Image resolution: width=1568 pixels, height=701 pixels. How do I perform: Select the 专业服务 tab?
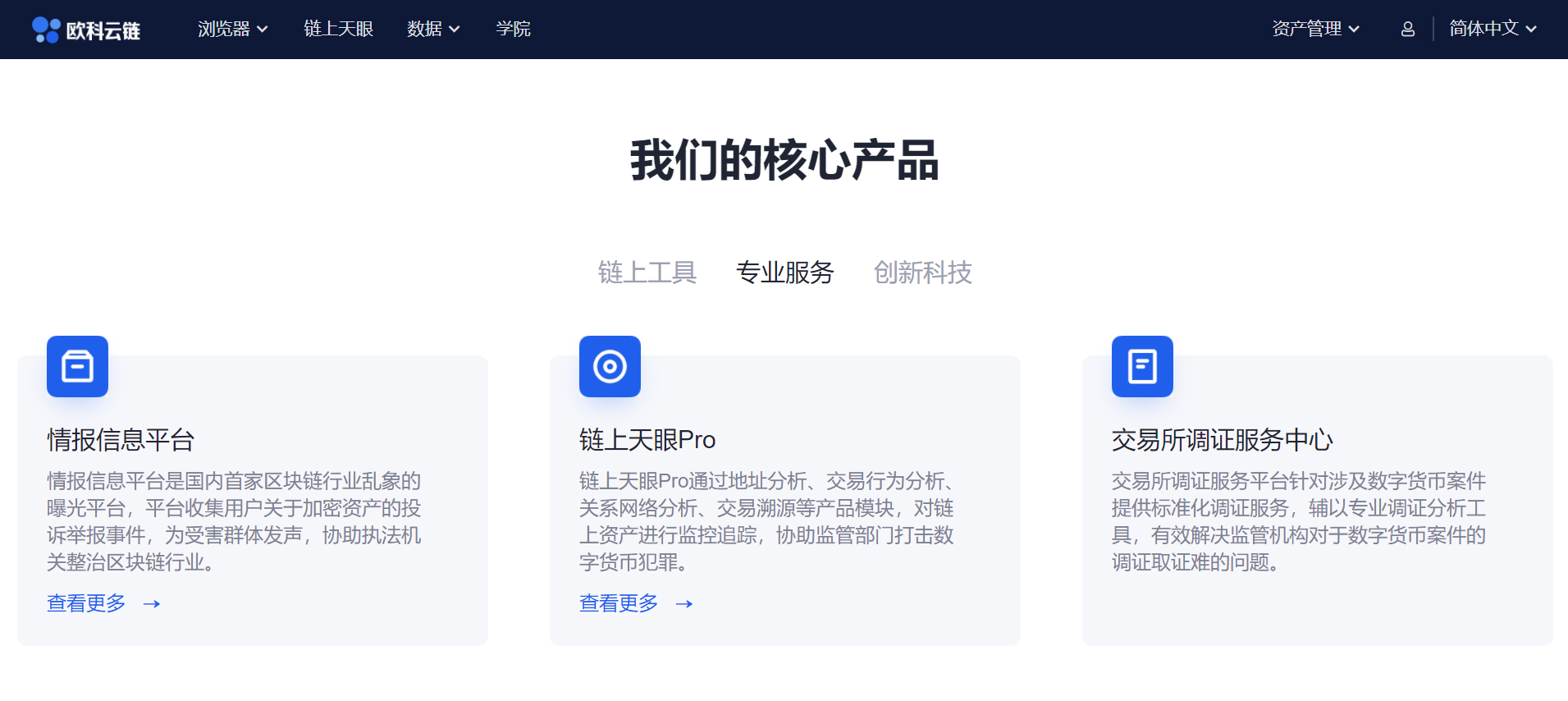coord(785,273)
